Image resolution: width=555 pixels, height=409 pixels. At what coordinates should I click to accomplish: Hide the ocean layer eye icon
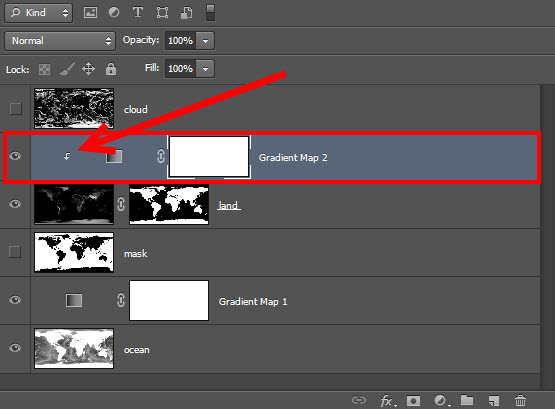[x=15, y=348]
